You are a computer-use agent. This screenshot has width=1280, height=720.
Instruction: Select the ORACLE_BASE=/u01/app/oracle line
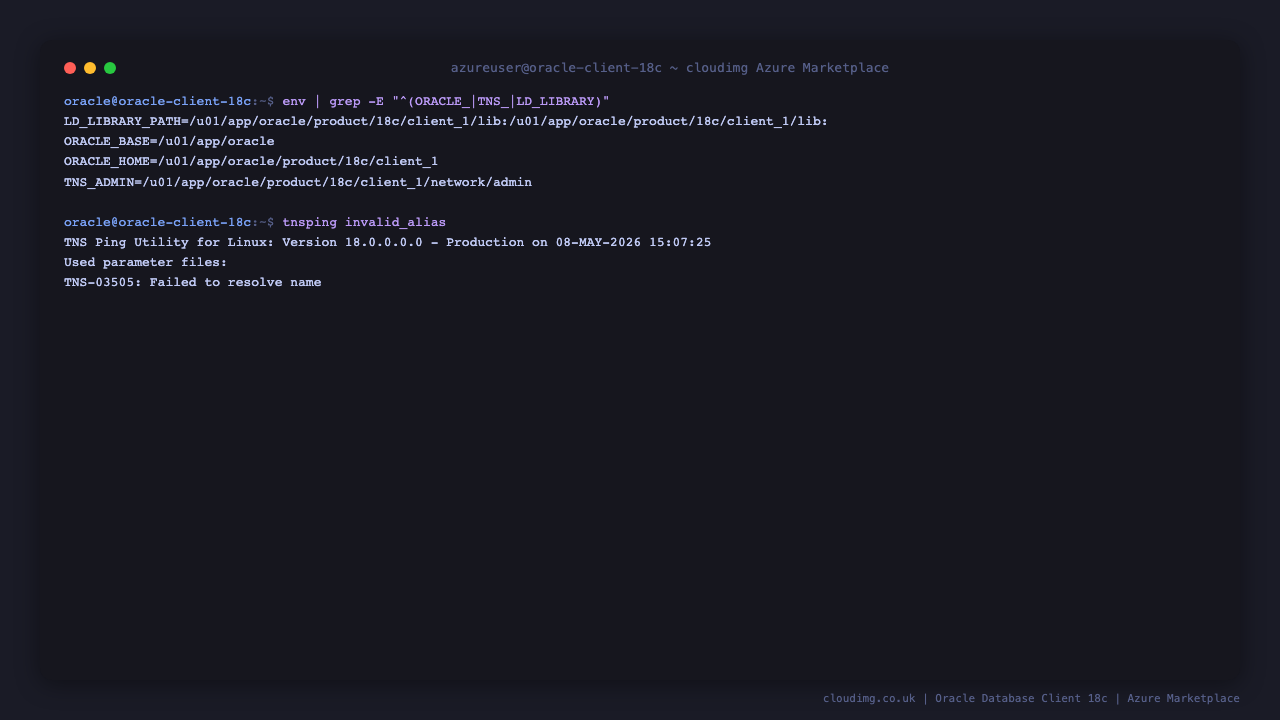169,141
